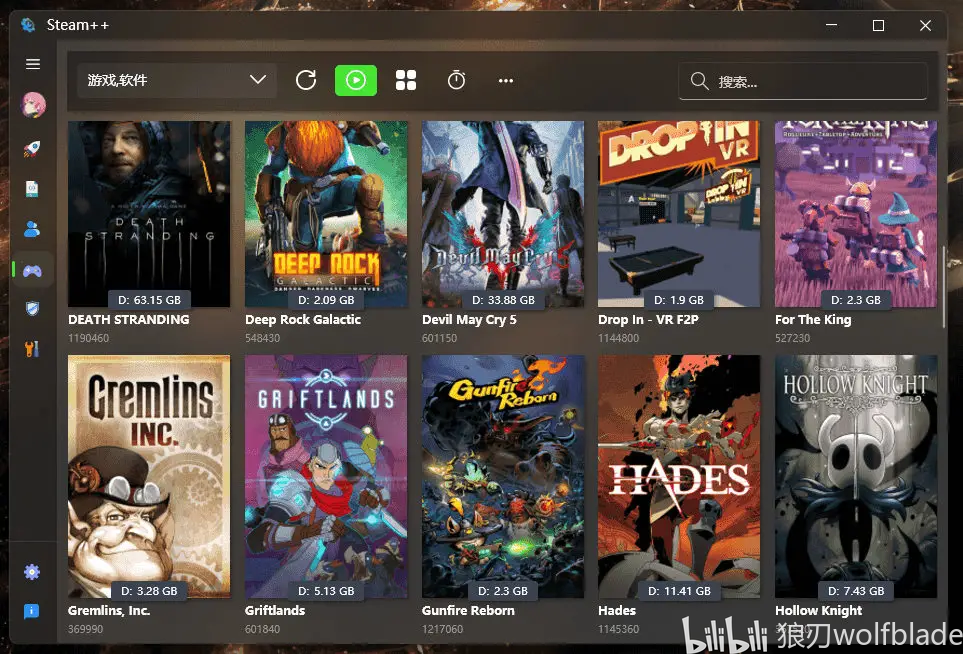The width and height of the screenshot is (963, 654).
Task: Open the Gremlins Inc cover art
Action: (x=149, y=477)
